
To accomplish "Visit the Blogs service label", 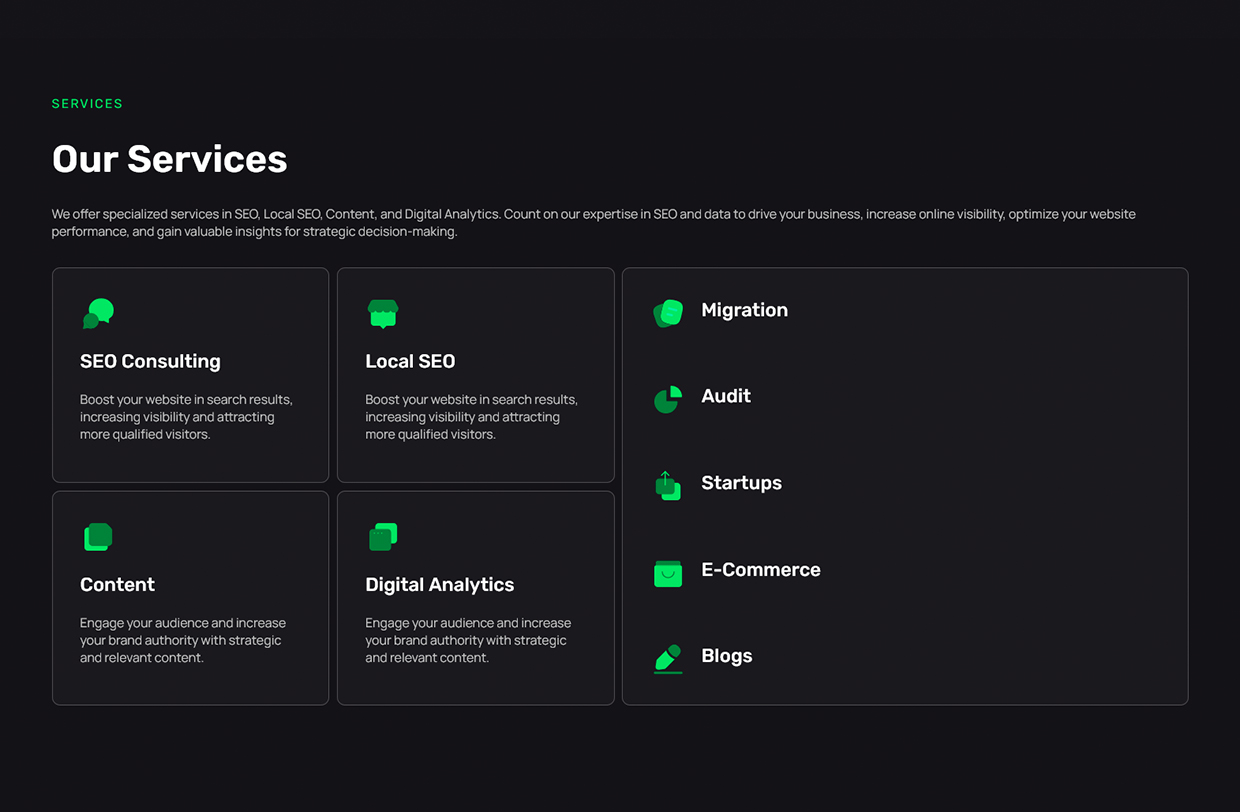I will point(726,656).
